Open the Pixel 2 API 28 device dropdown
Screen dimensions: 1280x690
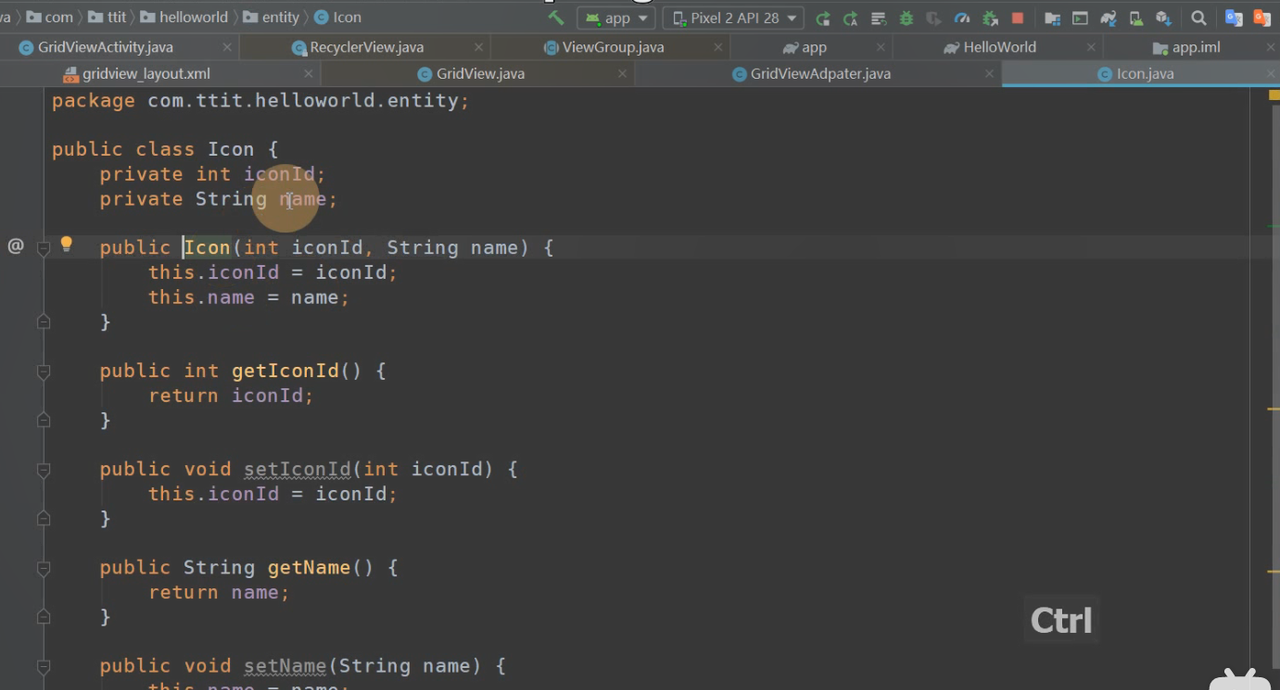tap(734, 18)
